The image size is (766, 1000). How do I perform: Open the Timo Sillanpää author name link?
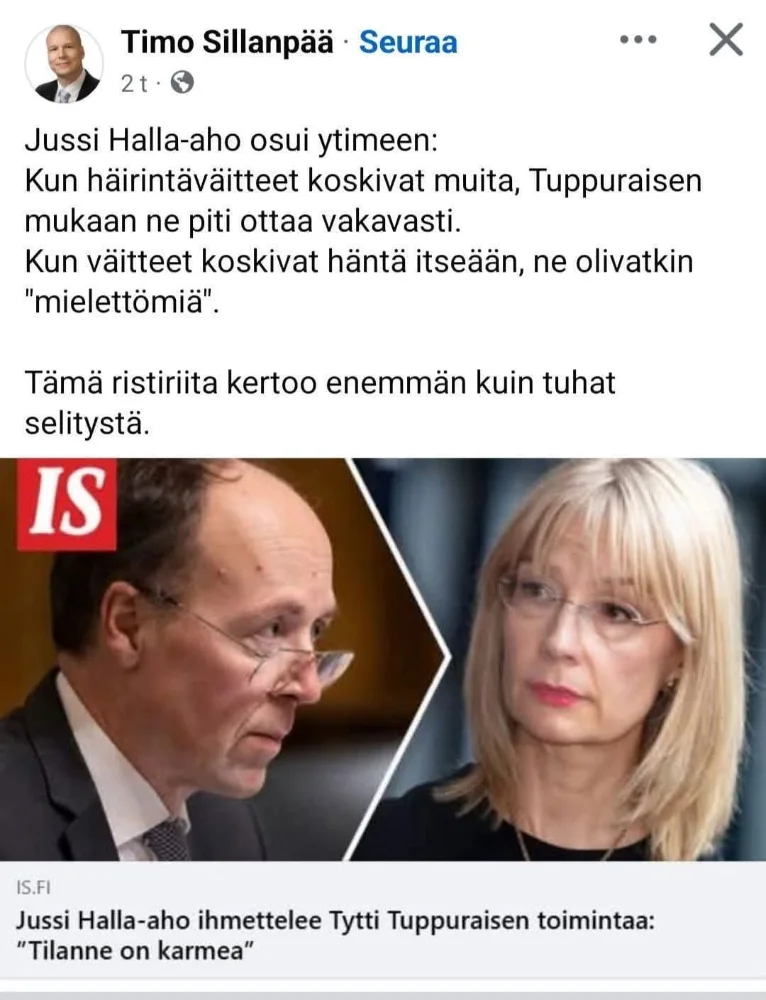(x=227, y=43)
